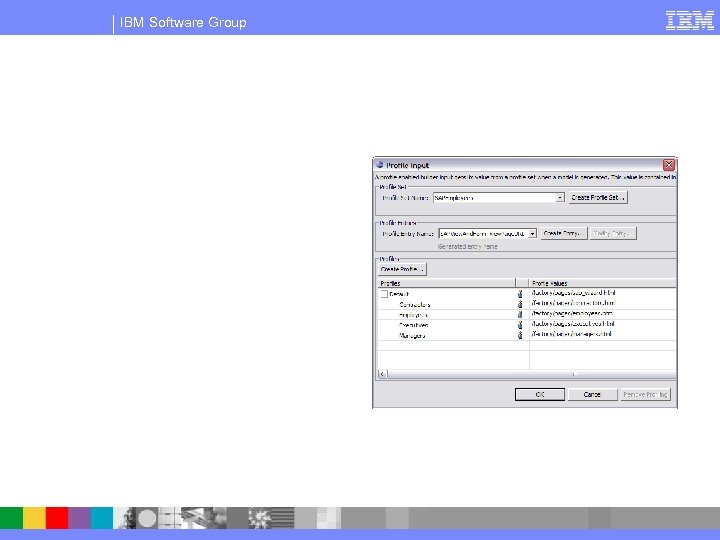Image resolution: width=720 pixels, height=540 pixels.
Task: Close the Profile Input dialog
Action: click(669, 165)
